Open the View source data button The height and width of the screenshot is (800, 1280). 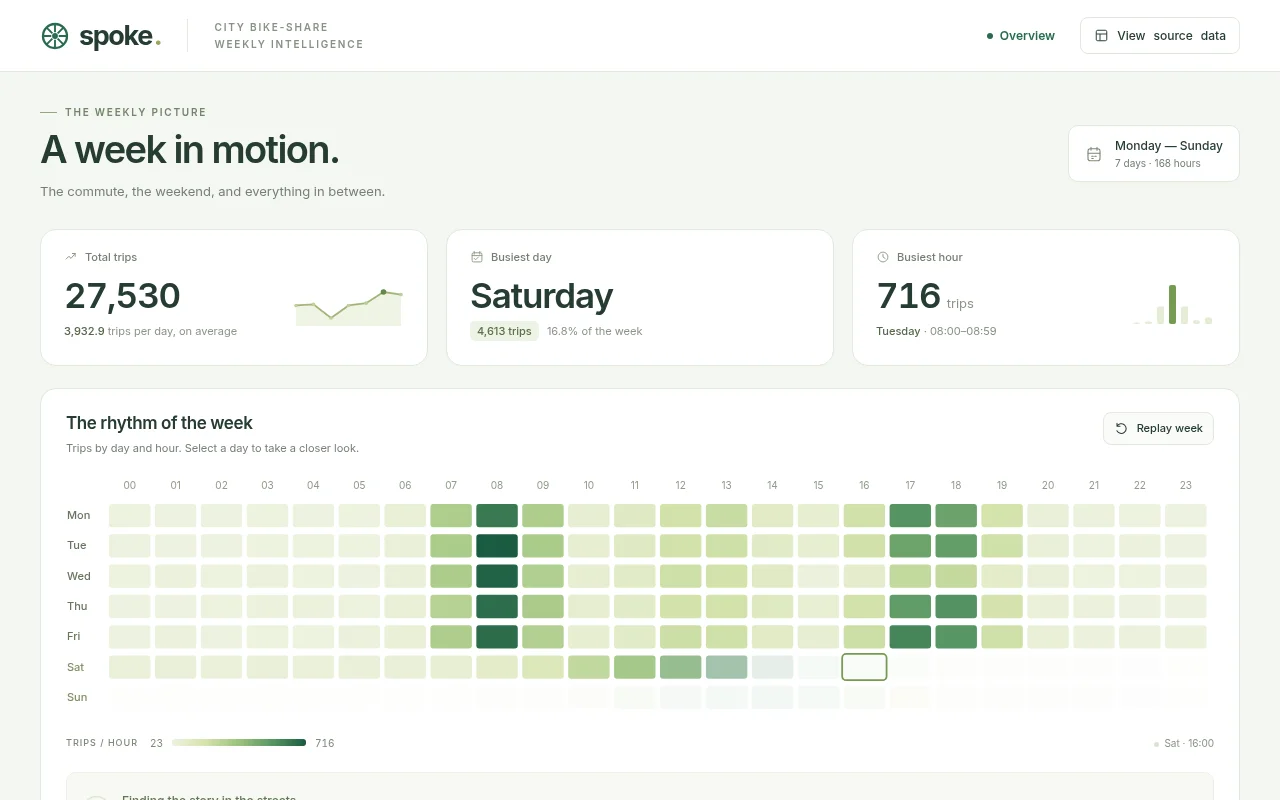pos(1160,35)
